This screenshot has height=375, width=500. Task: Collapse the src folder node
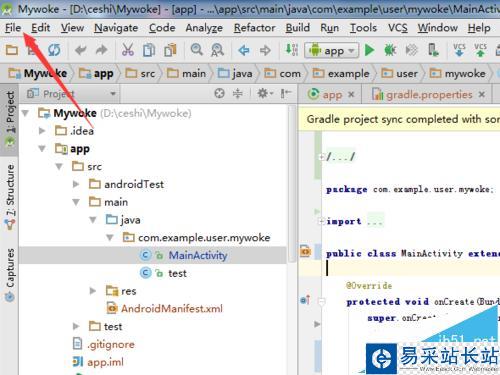click(x=59, y=166)
